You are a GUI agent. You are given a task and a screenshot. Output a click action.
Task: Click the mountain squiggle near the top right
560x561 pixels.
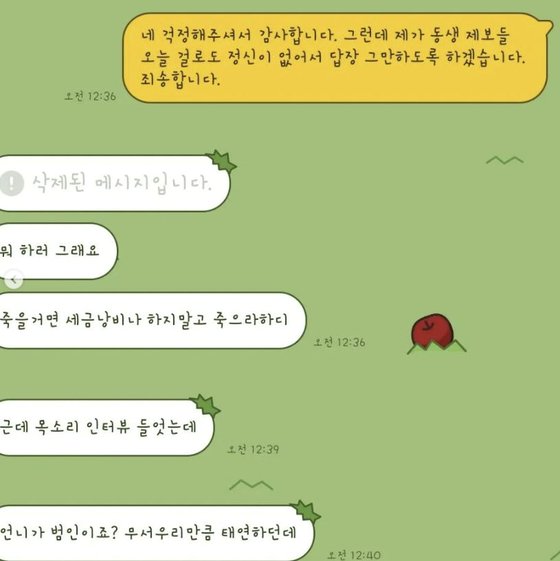[x=505, y=160]
